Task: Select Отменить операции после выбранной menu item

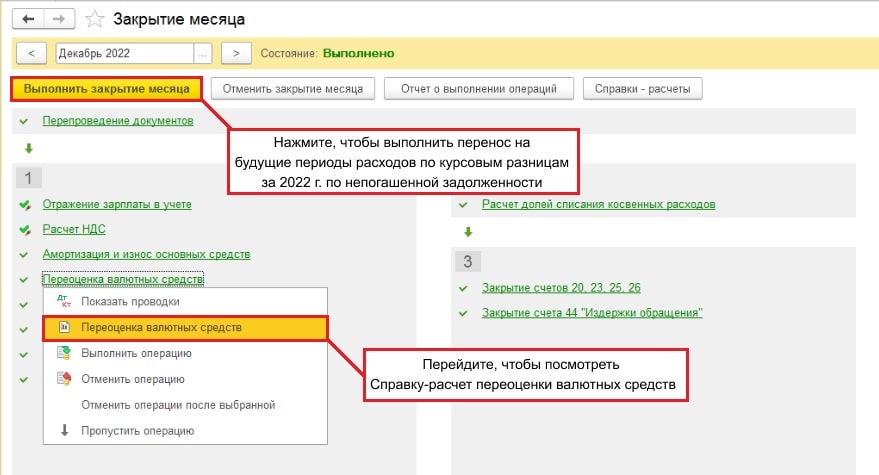Action: (x=177, y=405)
